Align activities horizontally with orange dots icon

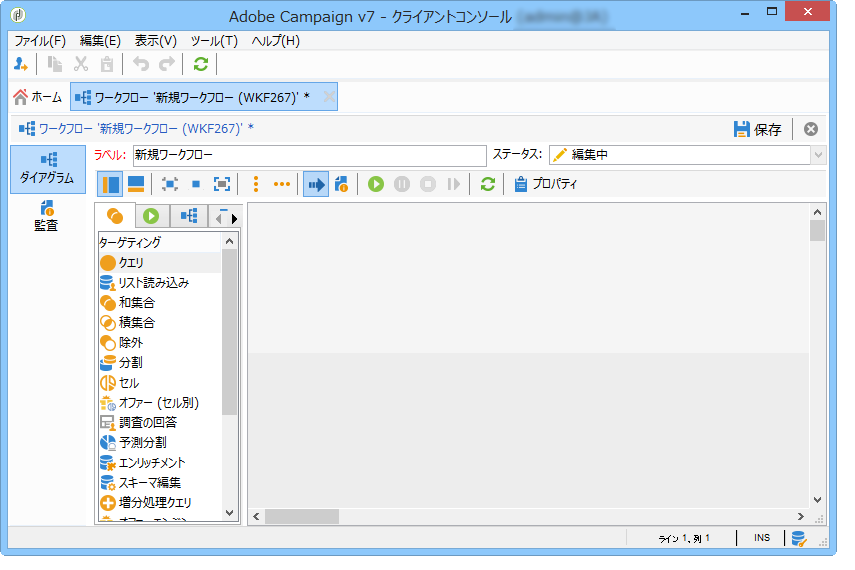pos(282,184)
